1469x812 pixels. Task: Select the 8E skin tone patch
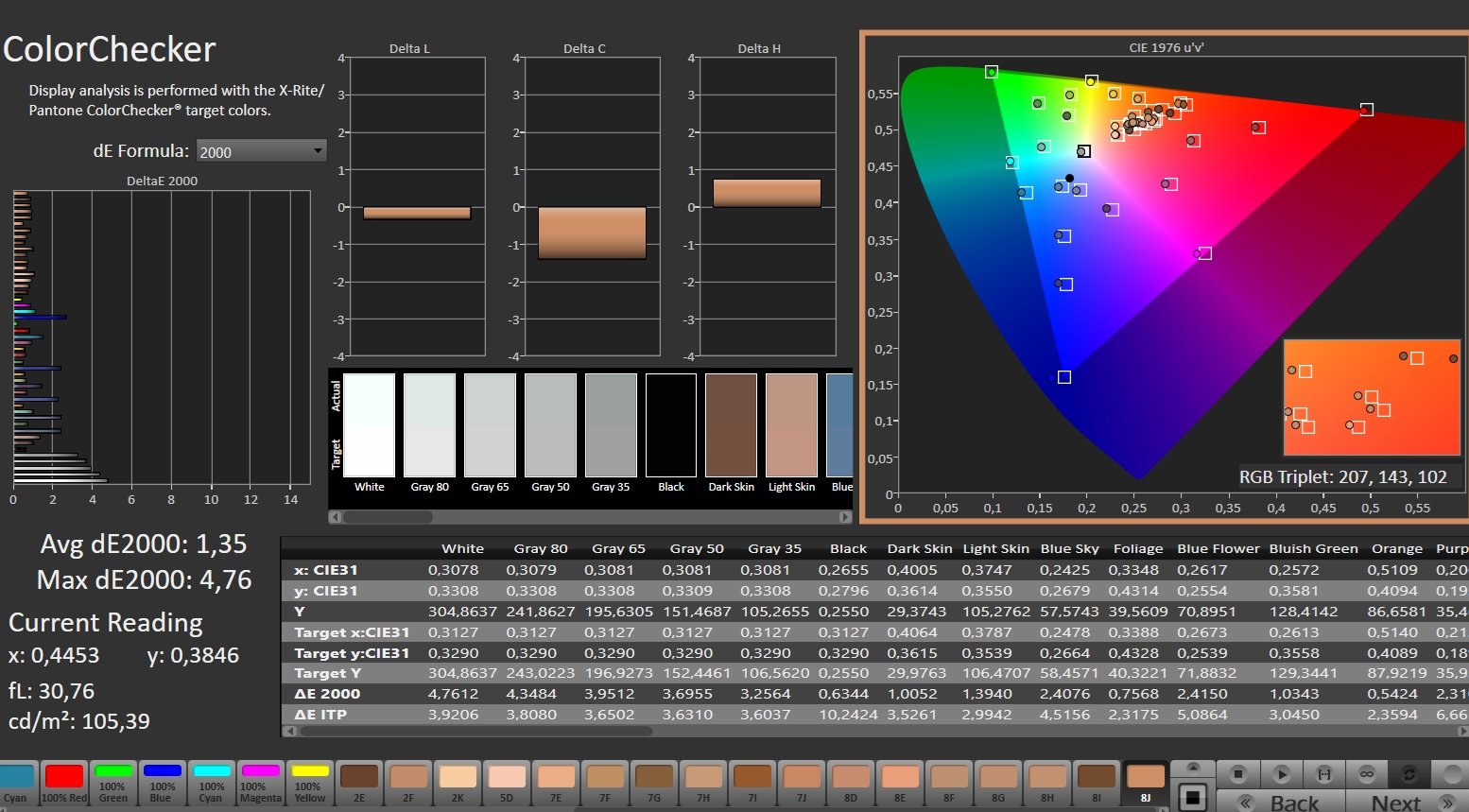click(x=900, y=782)
